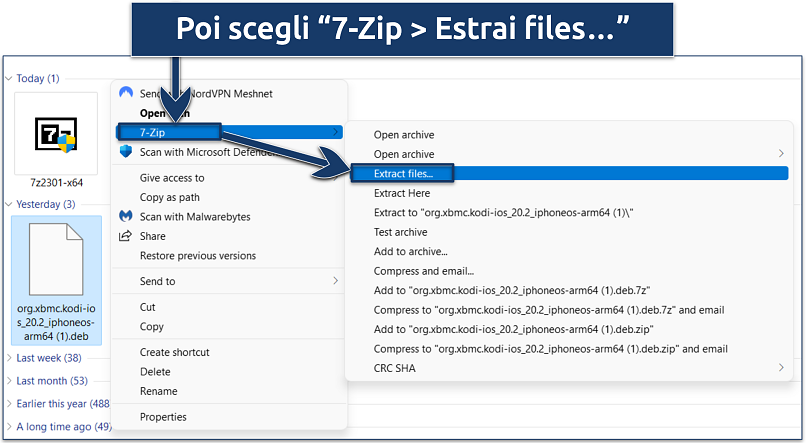Click Scan with Microsoft Defender

(207, 152)
